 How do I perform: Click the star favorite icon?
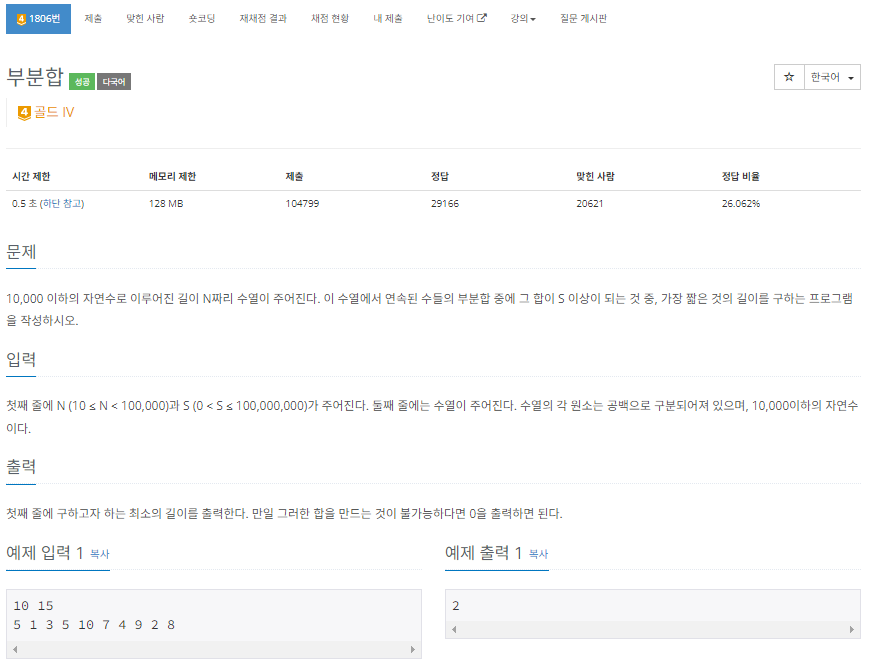click(789, 77)
